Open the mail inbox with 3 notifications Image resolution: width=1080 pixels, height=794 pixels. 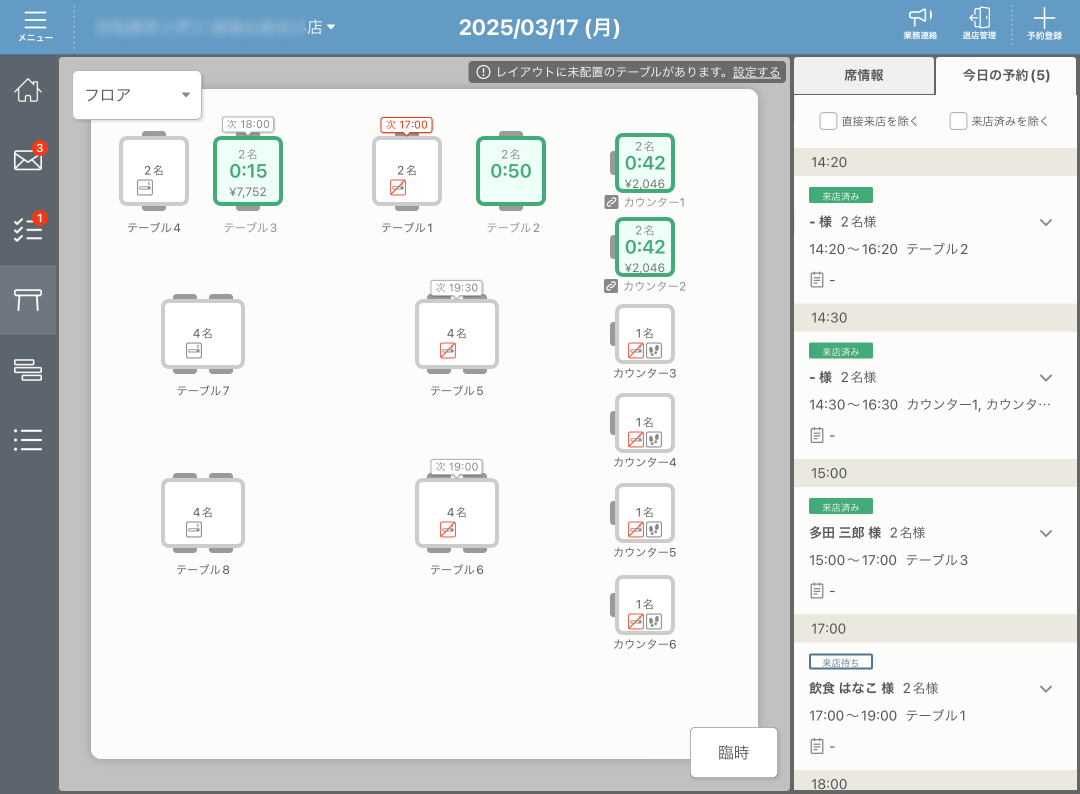(x=28, y=160)
